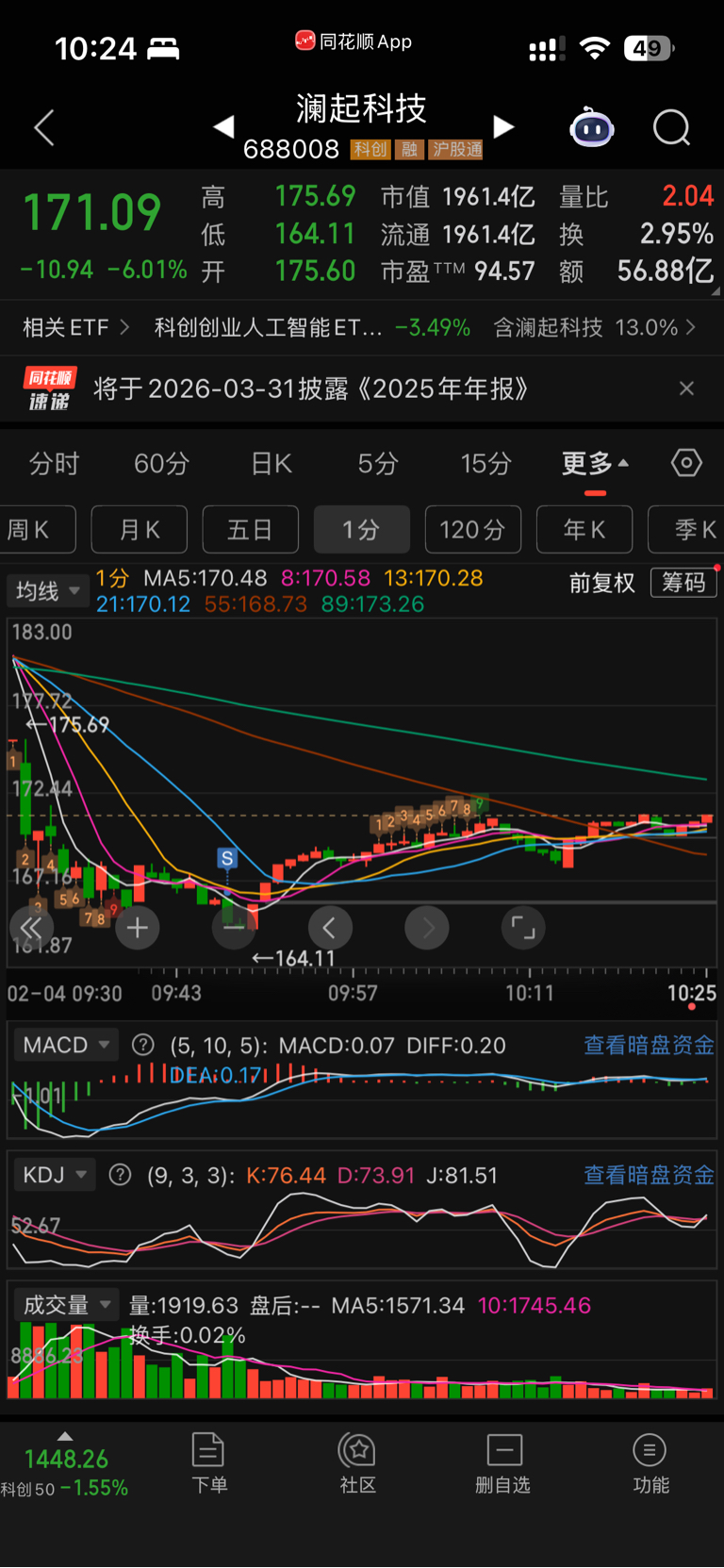
Task: Tap the double-left arrow chart control
Action: [x=31, y=928]
